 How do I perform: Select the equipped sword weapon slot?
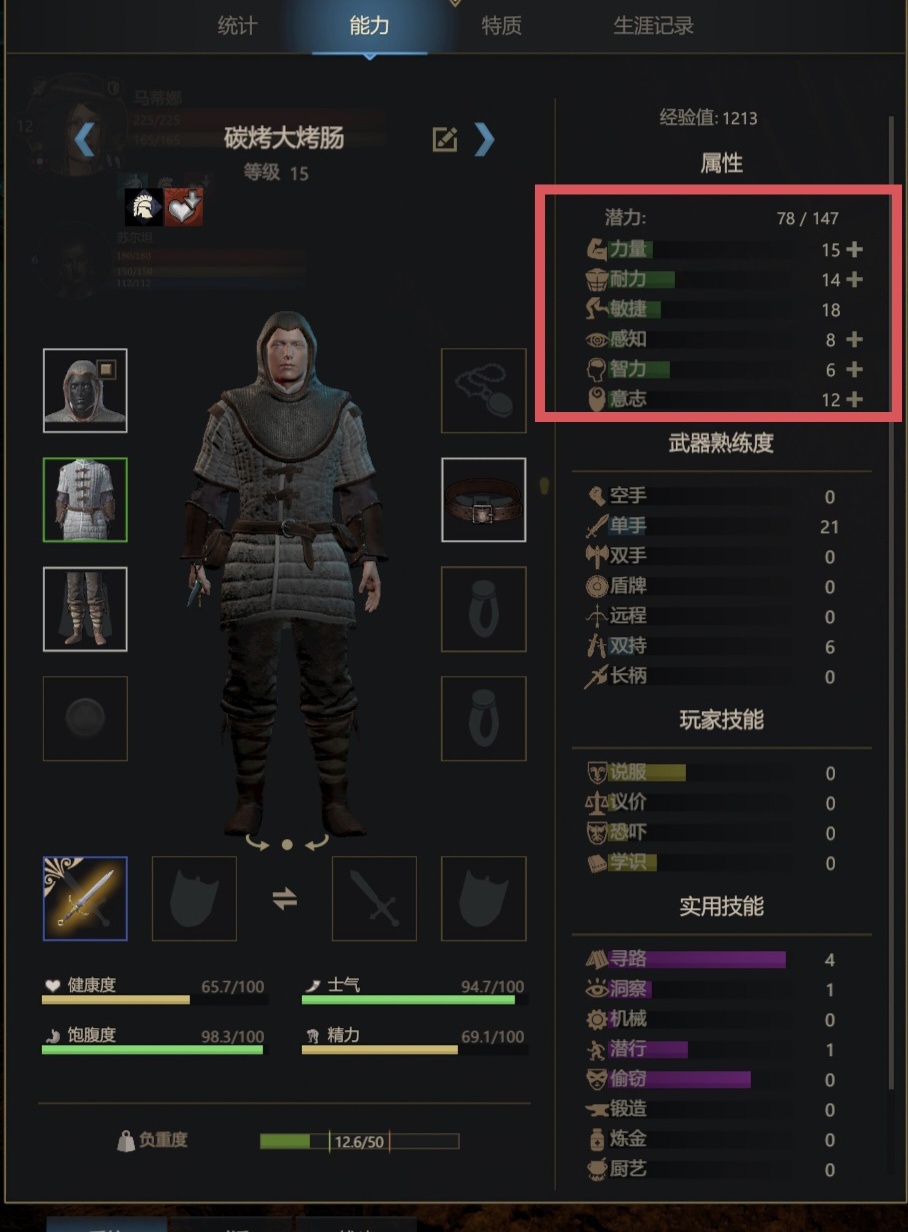click(x=85, y=899)
